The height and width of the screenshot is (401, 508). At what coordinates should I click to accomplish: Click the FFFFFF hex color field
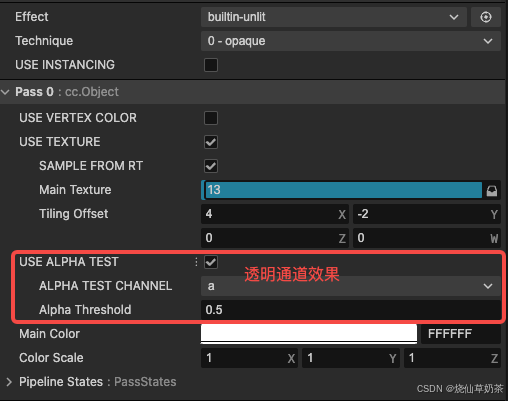pos(461,334)
